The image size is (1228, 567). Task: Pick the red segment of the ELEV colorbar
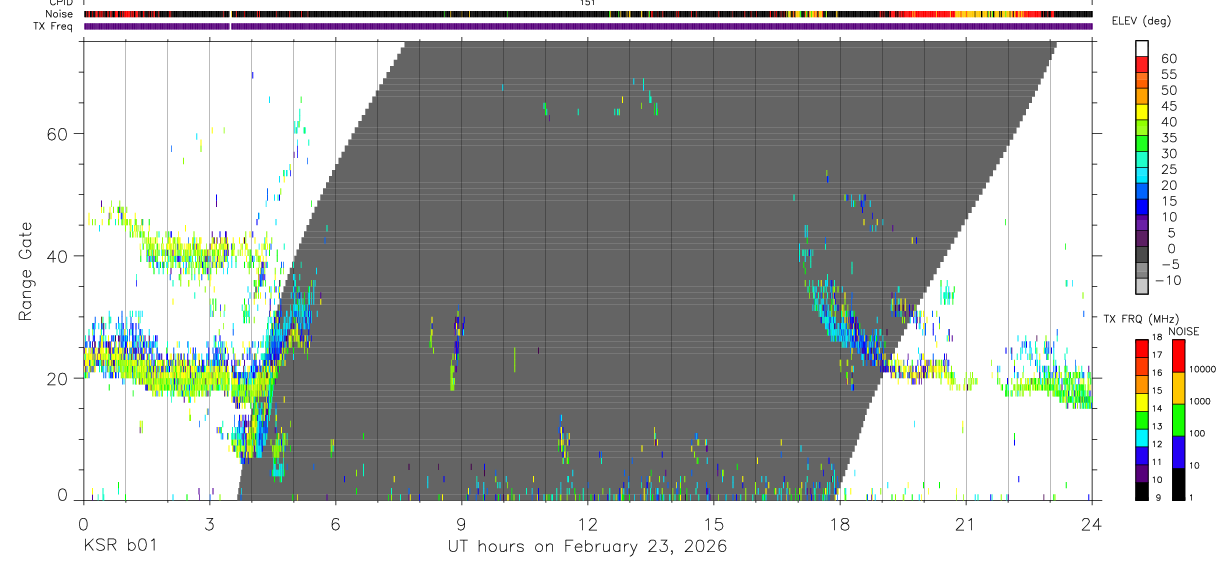pyautogui.click(x=1142, y=65)
